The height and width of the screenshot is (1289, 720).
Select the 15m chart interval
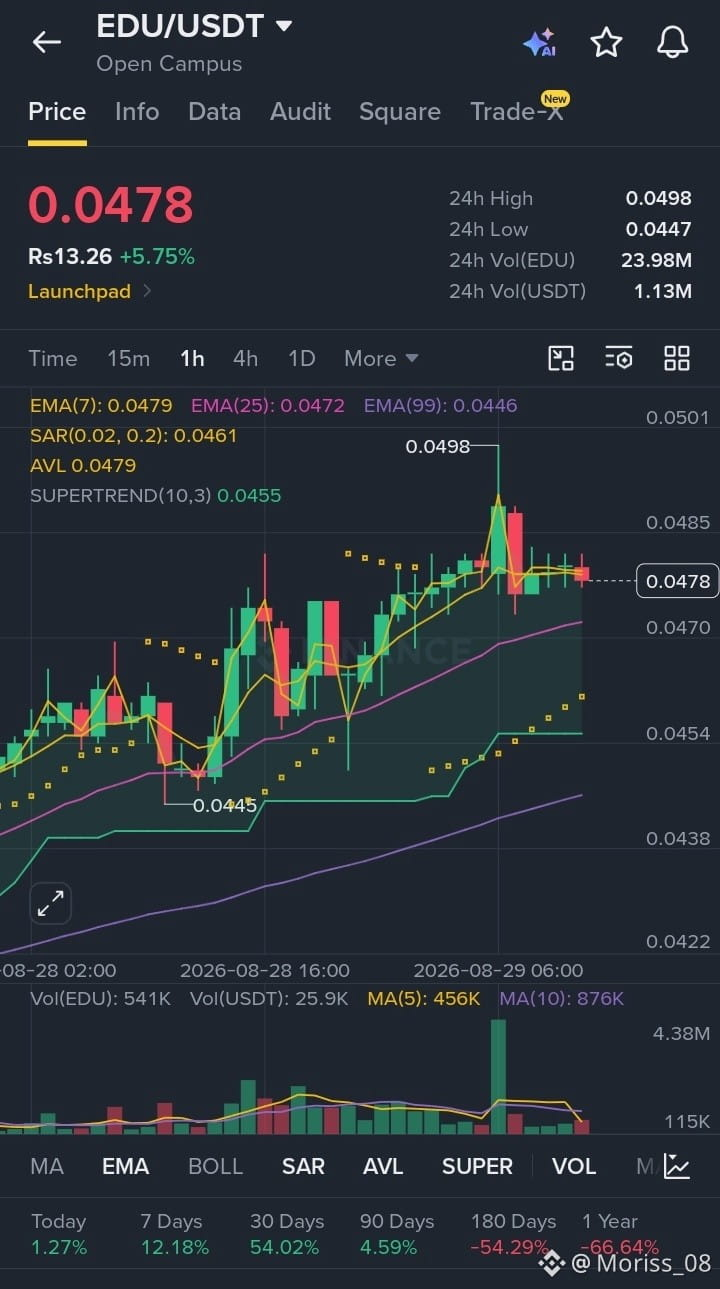coord(128,358)
